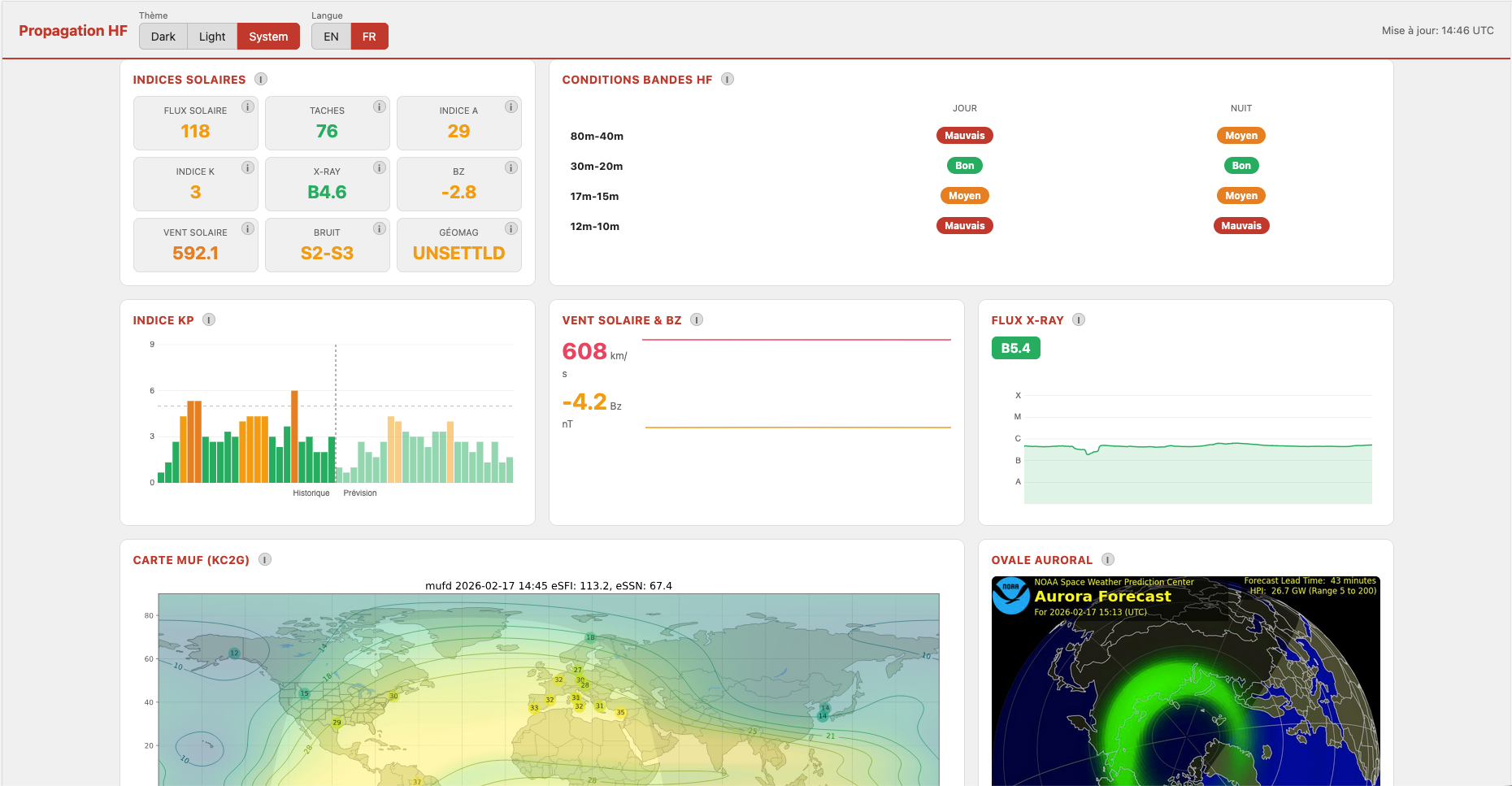Click the Propagation HF title link
The width and height of the screenshot is (1512, 786).
[x=73, y=31]
